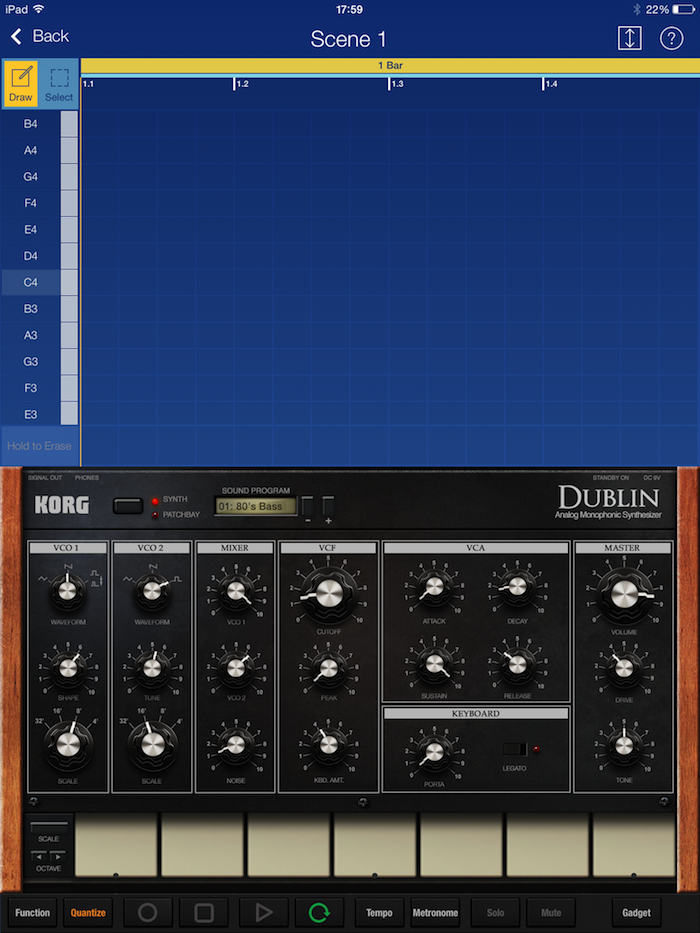
Task: Toggle the Metronome button
Action: coord(435,912)
